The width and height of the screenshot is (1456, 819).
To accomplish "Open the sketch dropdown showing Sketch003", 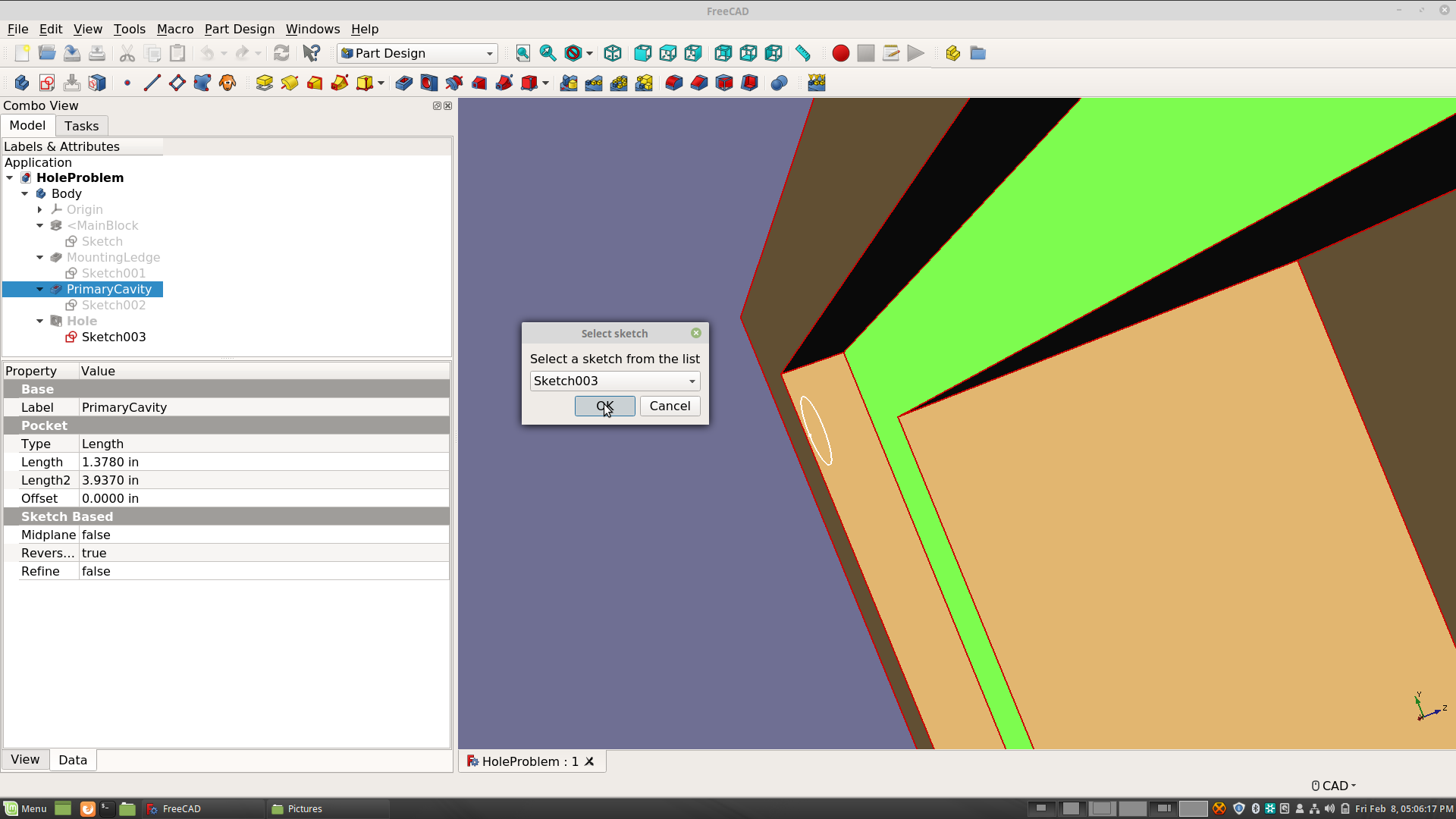I will 615,381.
